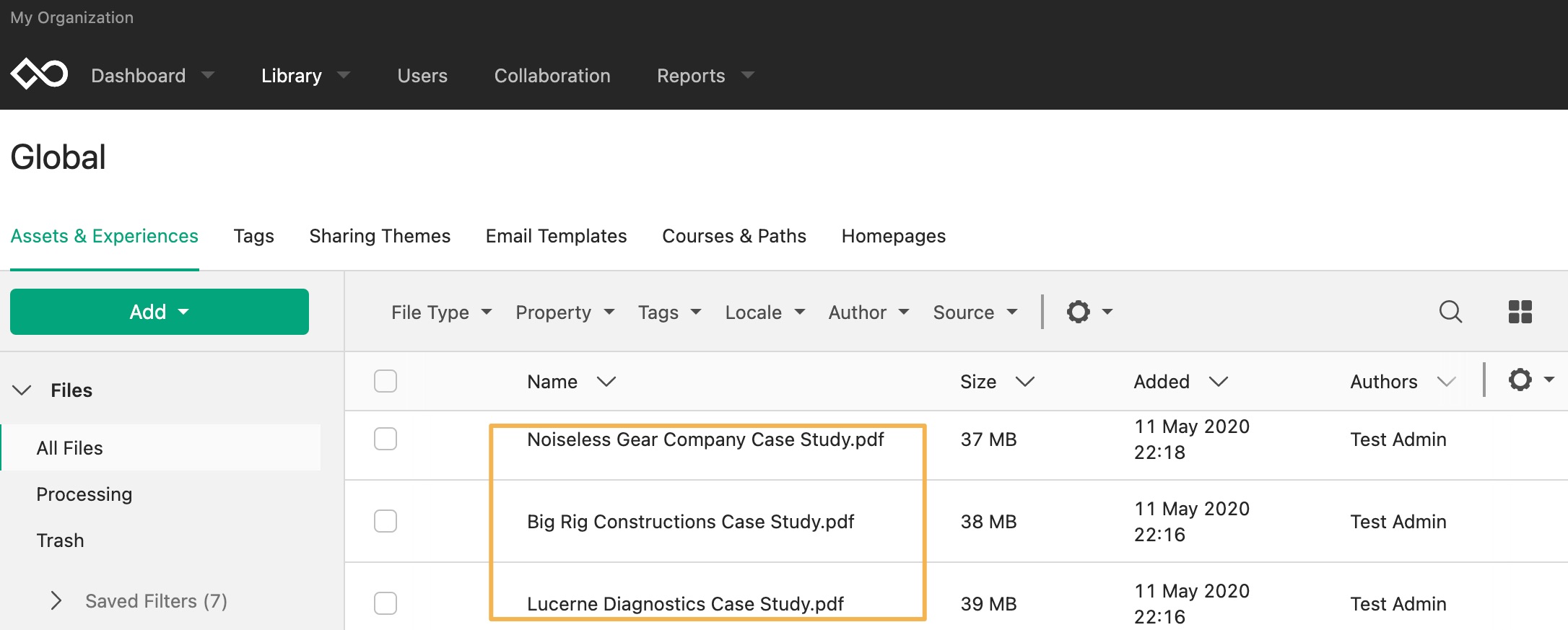
Task: Switch to the Tags tab
Action: click(253, 236)
